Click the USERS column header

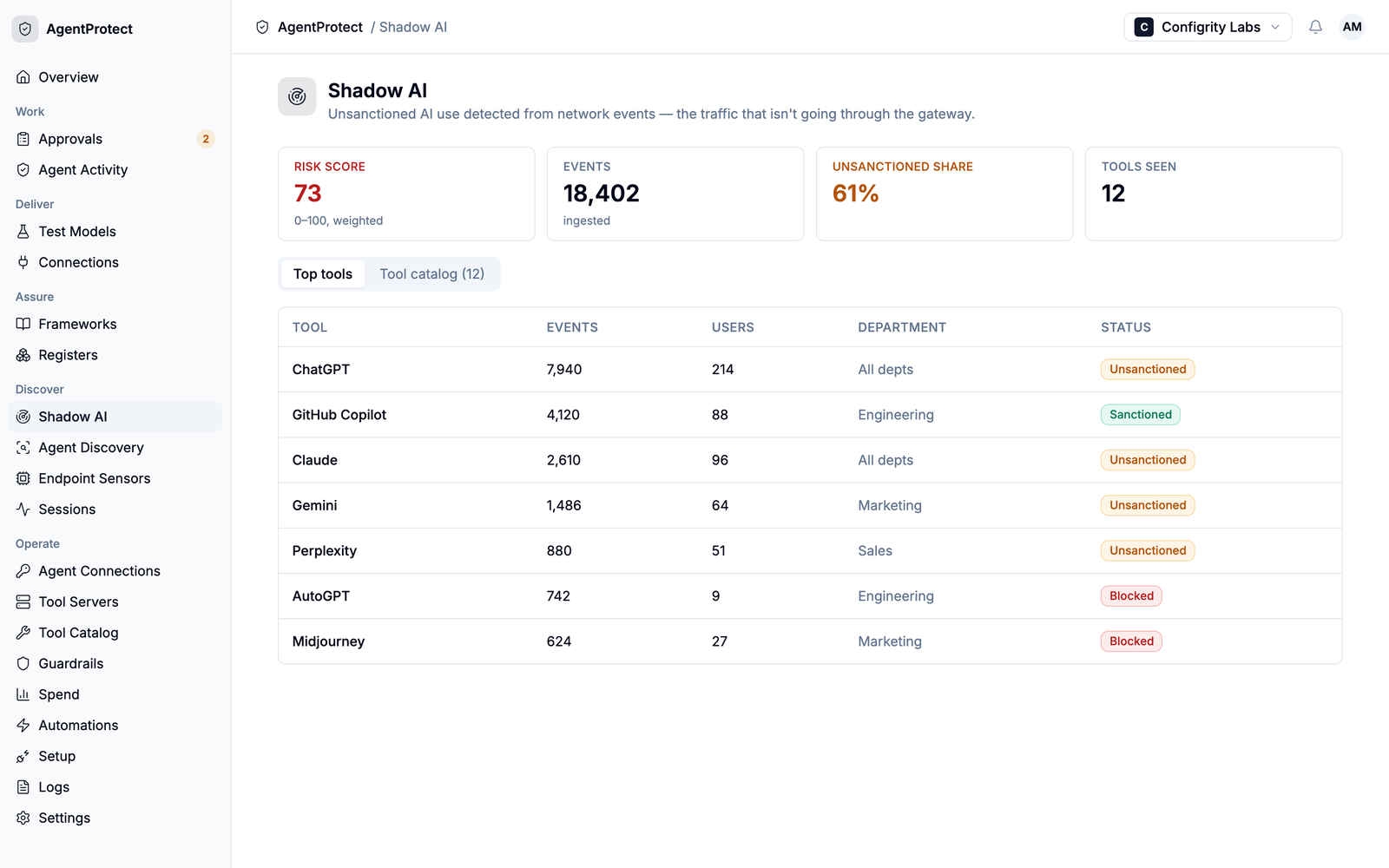point(733,327)
